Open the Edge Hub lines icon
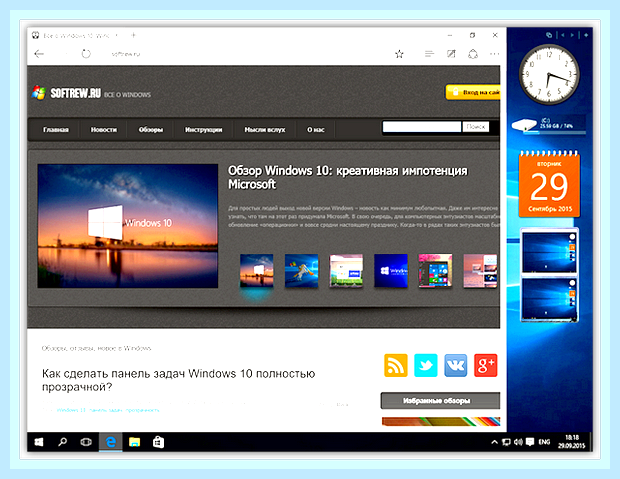620x479 pixels. (429, 53)
